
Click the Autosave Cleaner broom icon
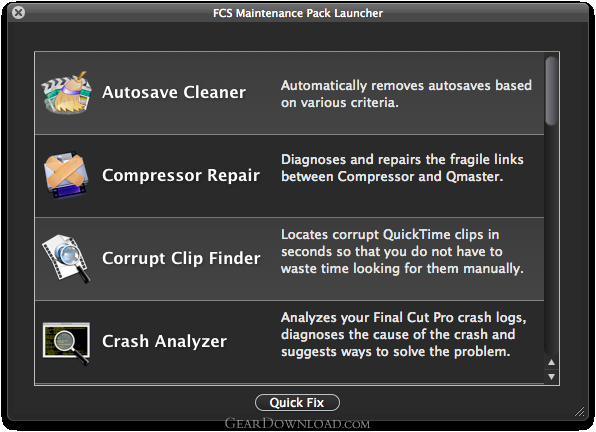(67, 93)
